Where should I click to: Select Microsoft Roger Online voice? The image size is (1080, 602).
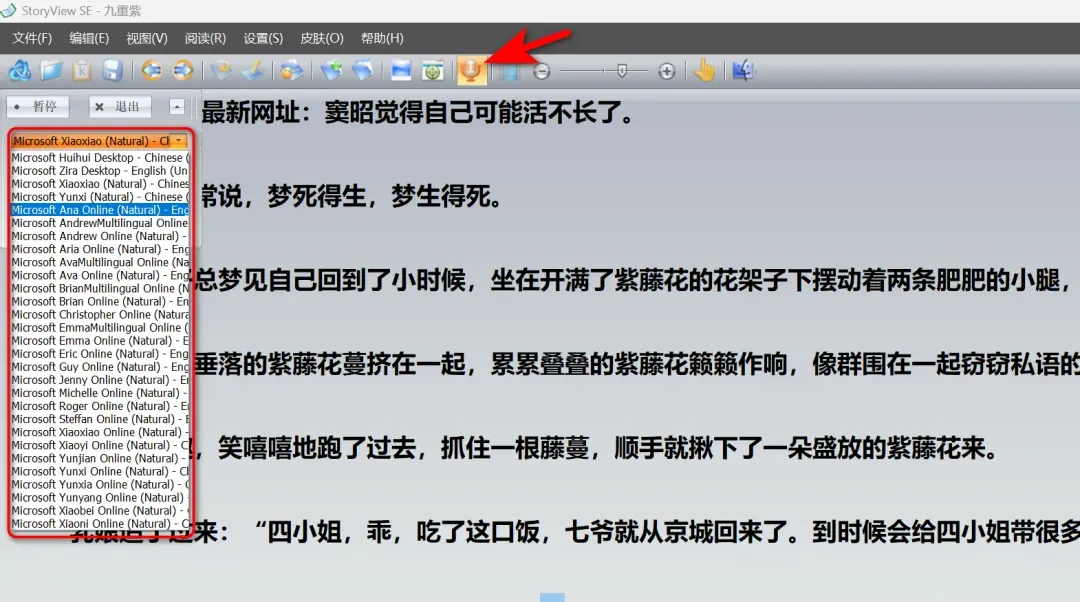[x=100, y=406]
